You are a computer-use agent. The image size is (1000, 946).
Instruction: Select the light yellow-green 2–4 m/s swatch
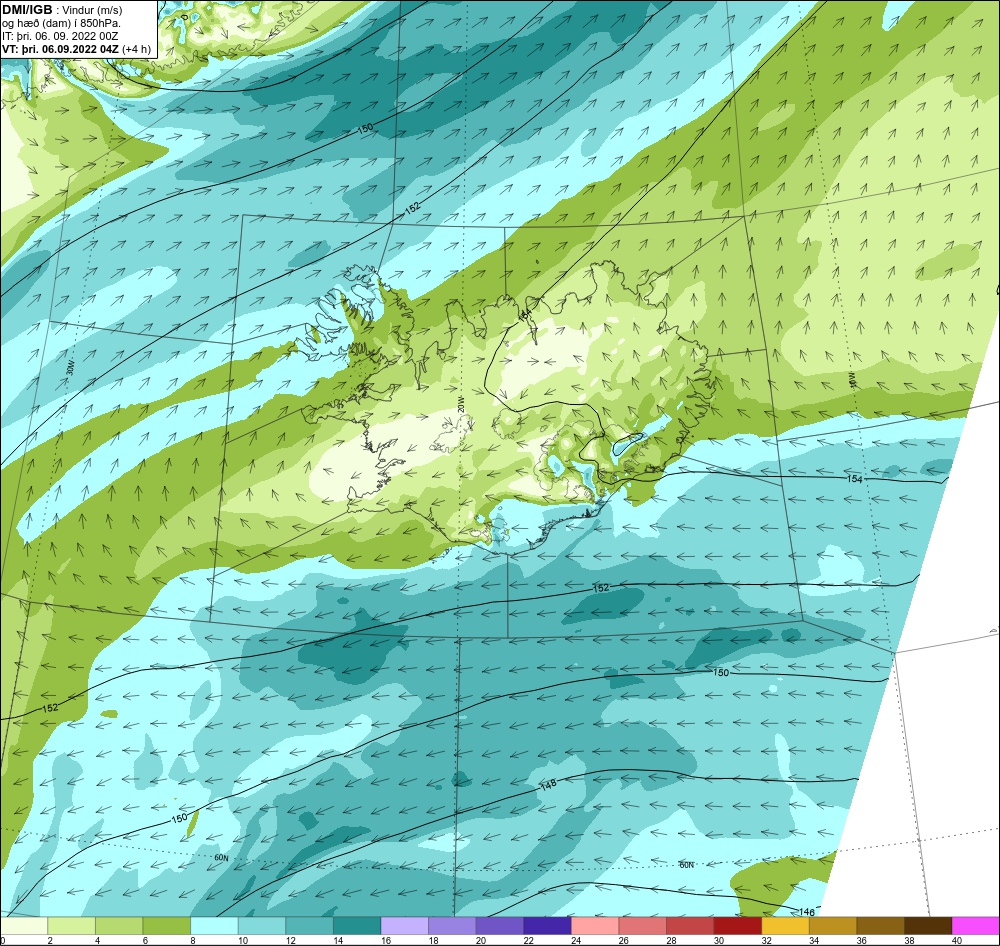tap(71, 925)
